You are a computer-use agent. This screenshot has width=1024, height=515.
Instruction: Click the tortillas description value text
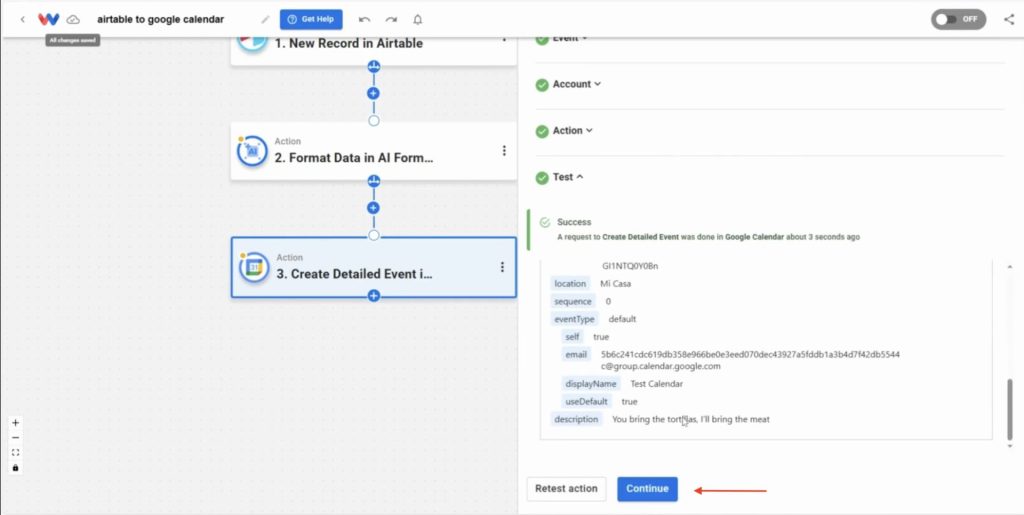(x=691, y=419)
